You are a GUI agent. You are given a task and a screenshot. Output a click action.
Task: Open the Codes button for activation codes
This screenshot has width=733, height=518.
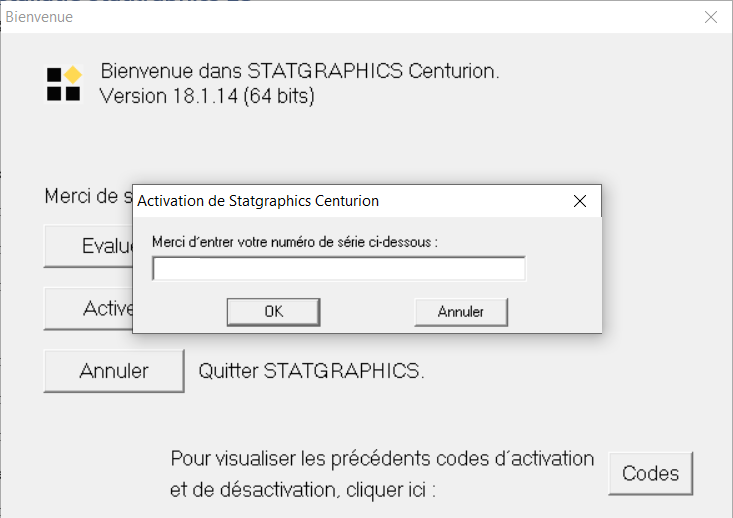coord(650,473)
